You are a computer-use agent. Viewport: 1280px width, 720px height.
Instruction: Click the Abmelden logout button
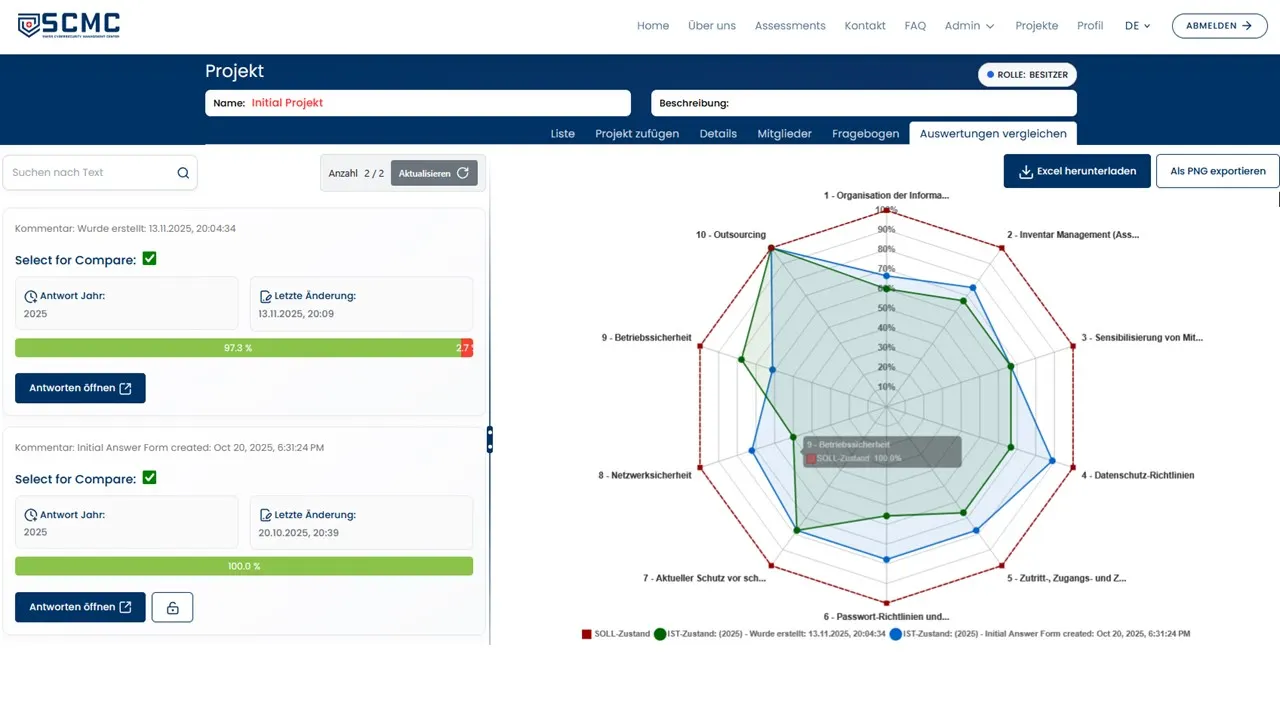(1219, 26)
